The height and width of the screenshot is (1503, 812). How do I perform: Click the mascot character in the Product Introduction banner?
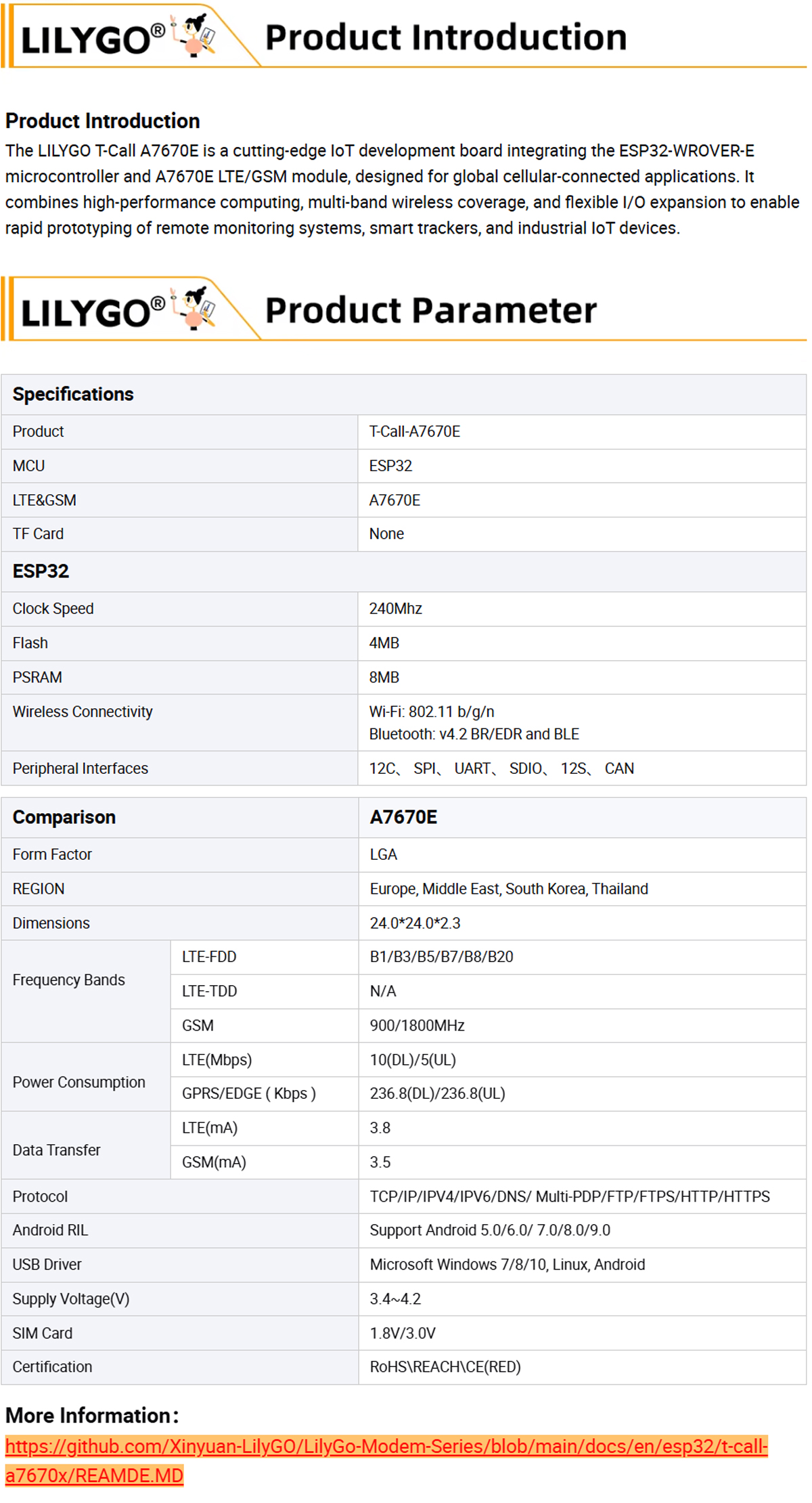tap(195, 36)
